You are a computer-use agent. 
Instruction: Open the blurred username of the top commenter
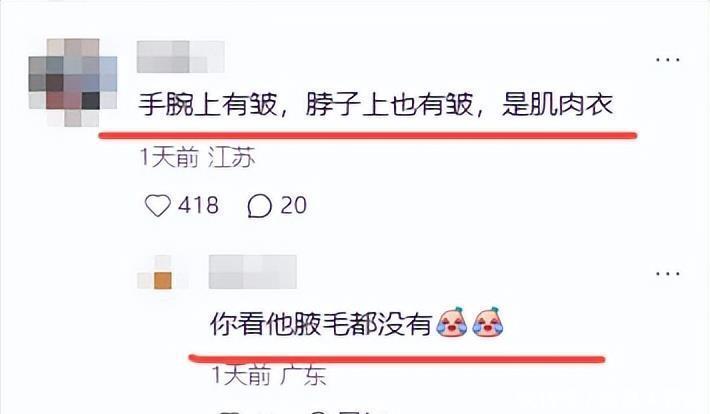tap(181, 57)
